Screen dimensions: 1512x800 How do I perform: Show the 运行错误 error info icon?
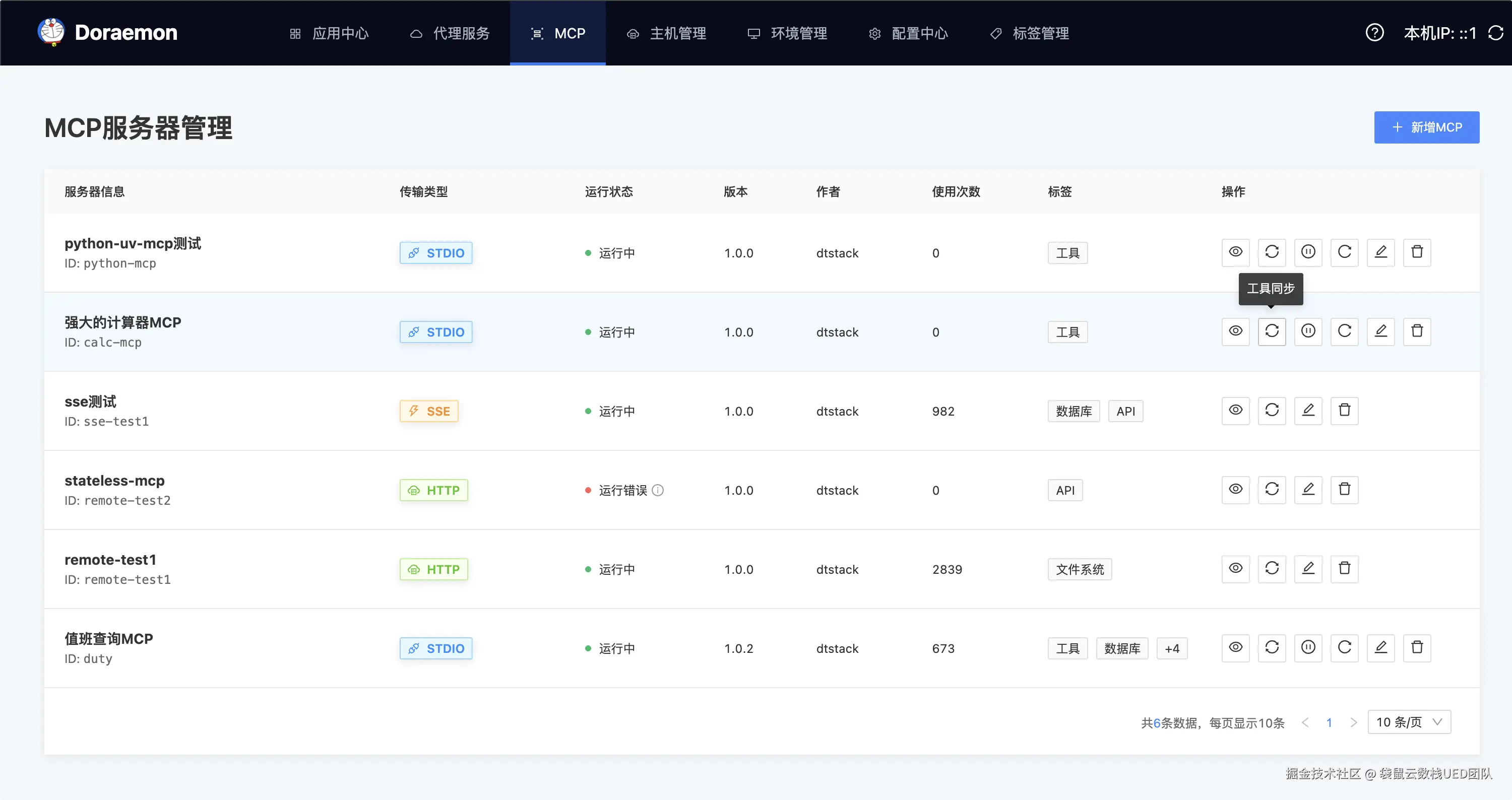coord(658,490)
